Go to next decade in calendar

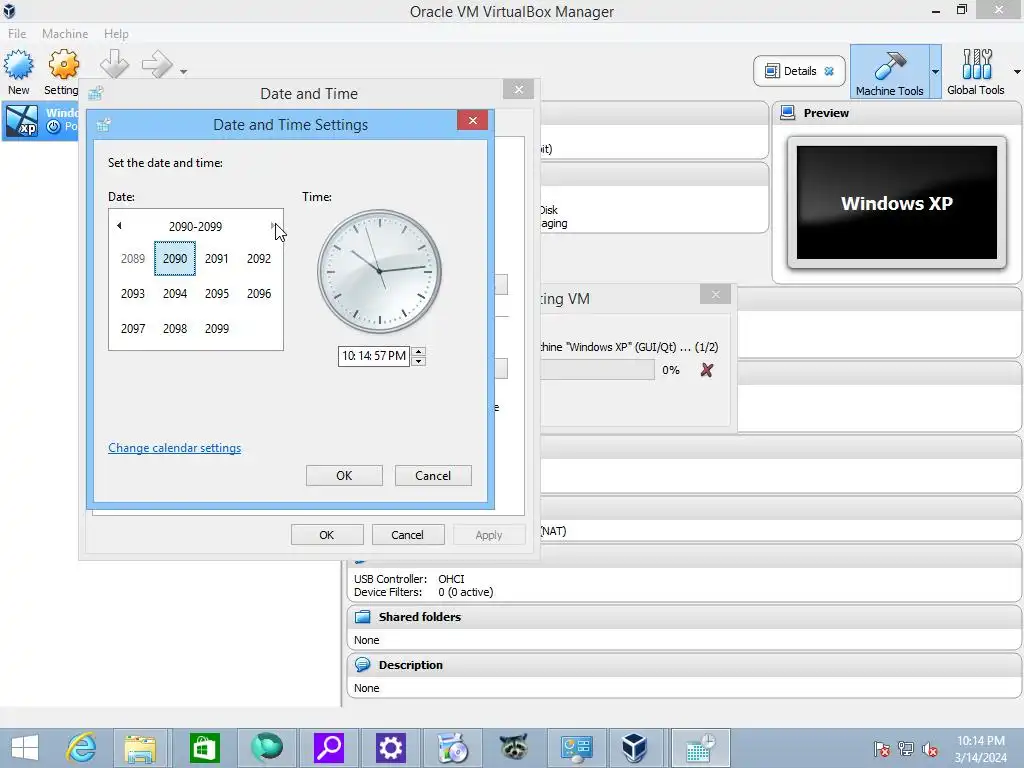(272, 226)
